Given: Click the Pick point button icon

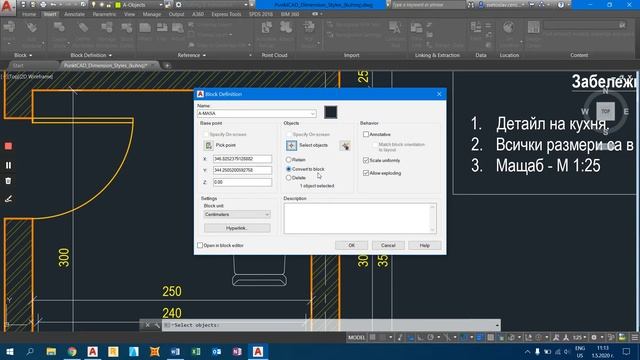Looking at the screenshot, I should point(209,145).
